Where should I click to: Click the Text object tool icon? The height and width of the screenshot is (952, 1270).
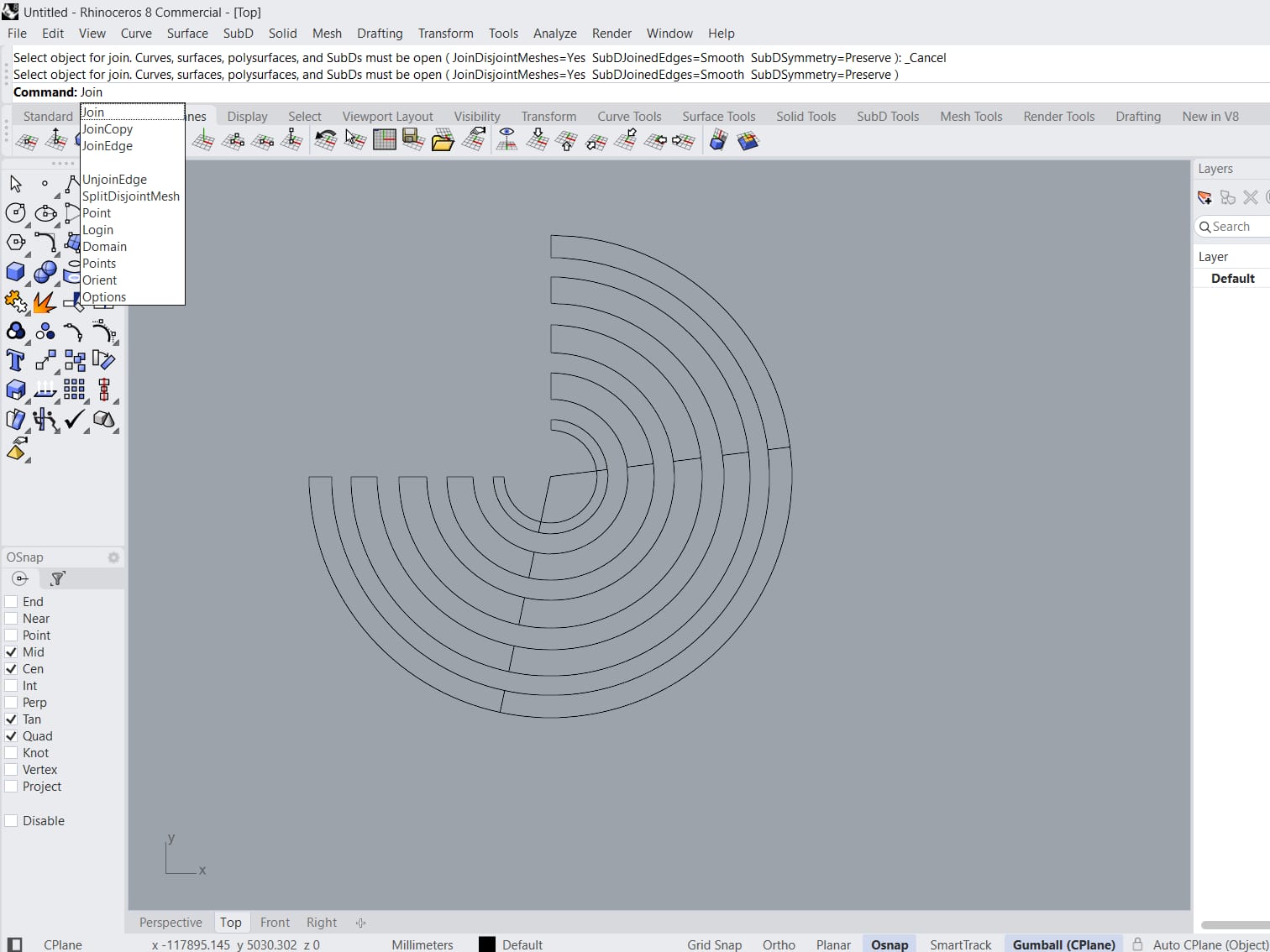coord(15,361)
